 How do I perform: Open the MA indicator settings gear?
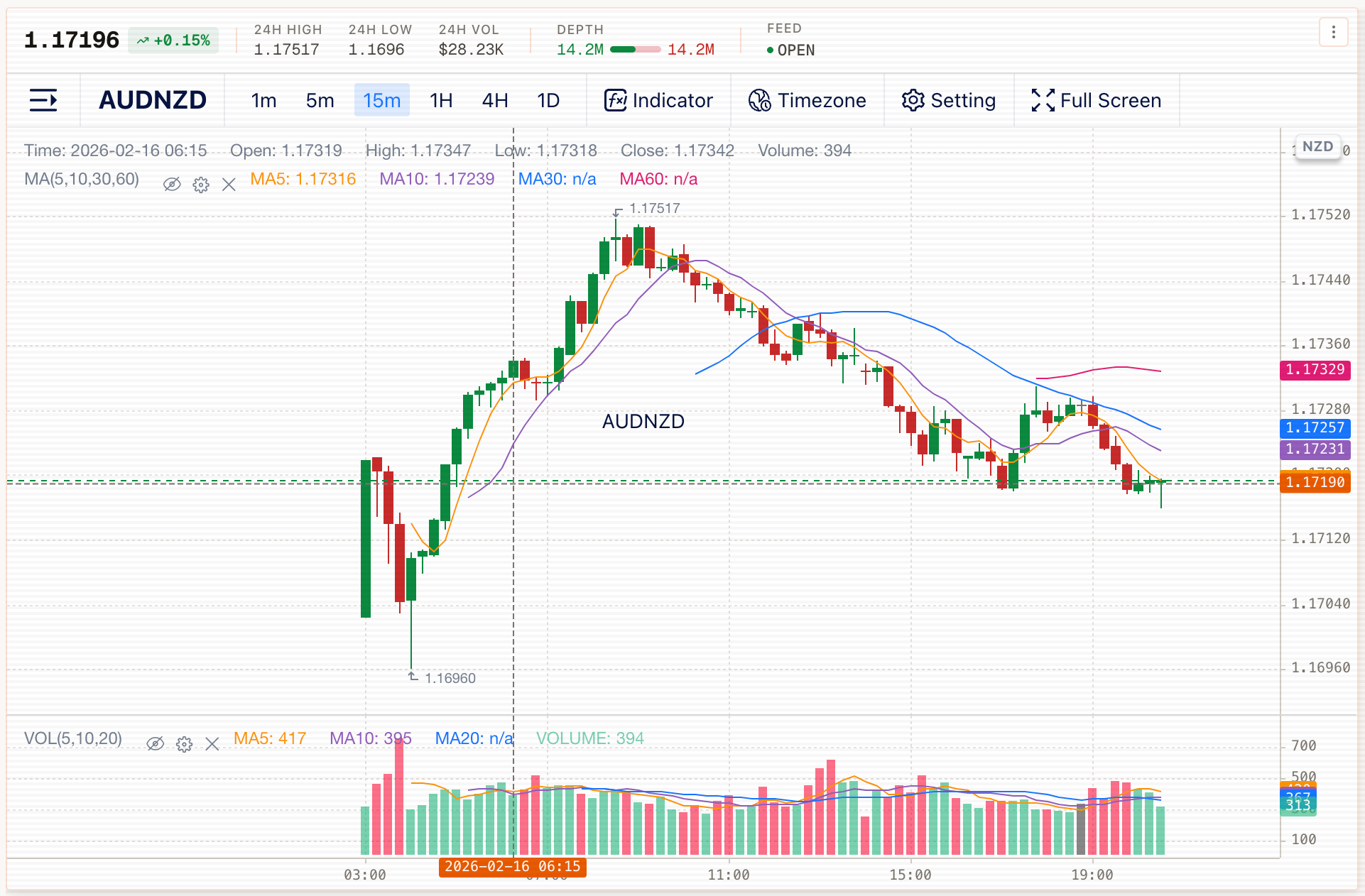[201, 184]
